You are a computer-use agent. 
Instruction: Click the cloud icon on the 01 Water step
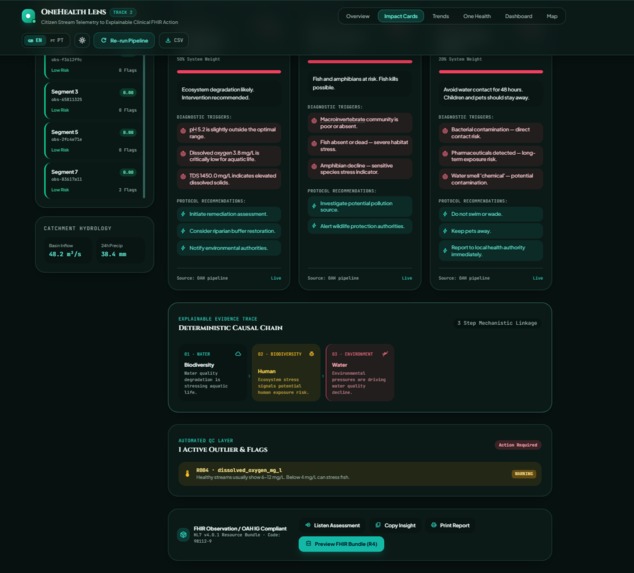tap(238, 354)
